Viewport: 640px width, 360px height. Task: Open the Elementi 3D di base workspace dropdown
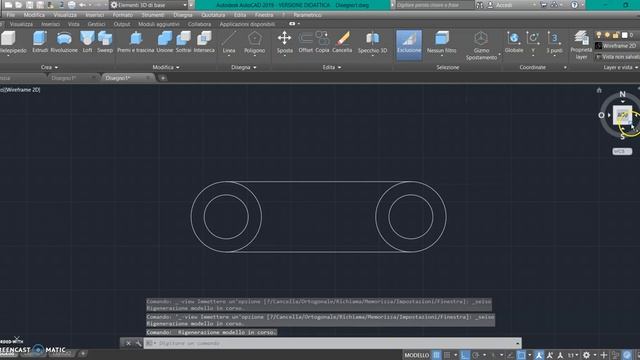(149, 5)
